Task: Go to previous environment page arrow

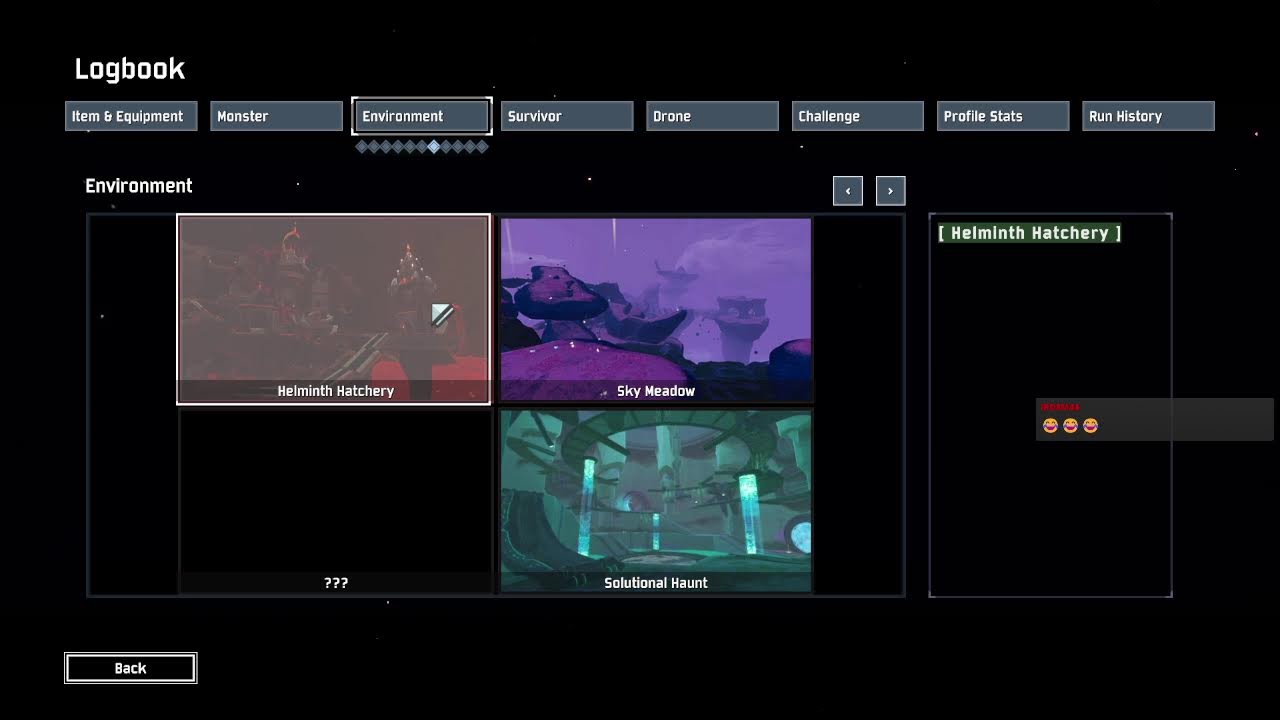Action: pyautogui.click(x=848, y=191)
